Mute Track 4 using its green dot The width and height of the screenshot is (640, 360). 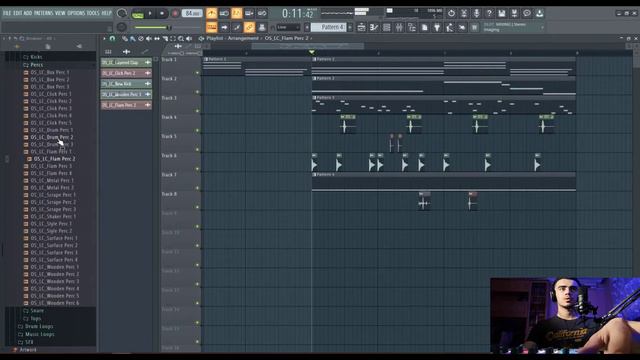tap(198, 130)
